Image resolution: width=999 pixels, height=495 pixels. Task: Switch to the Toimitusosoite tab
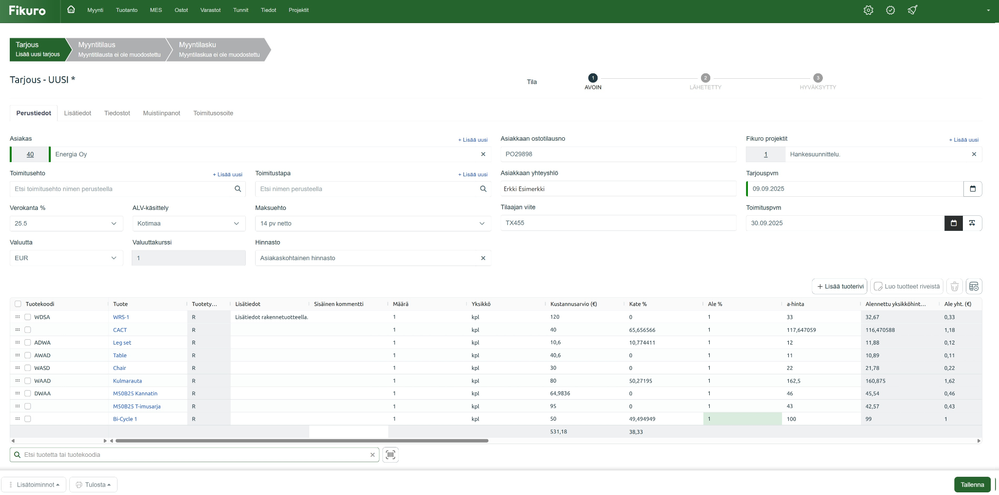[213, 113]
